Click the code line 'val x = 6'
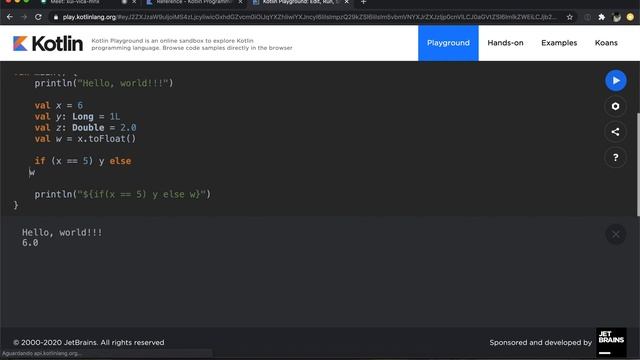Image resolution: width=640 pixels, height=360 pixels. (59, 105)
